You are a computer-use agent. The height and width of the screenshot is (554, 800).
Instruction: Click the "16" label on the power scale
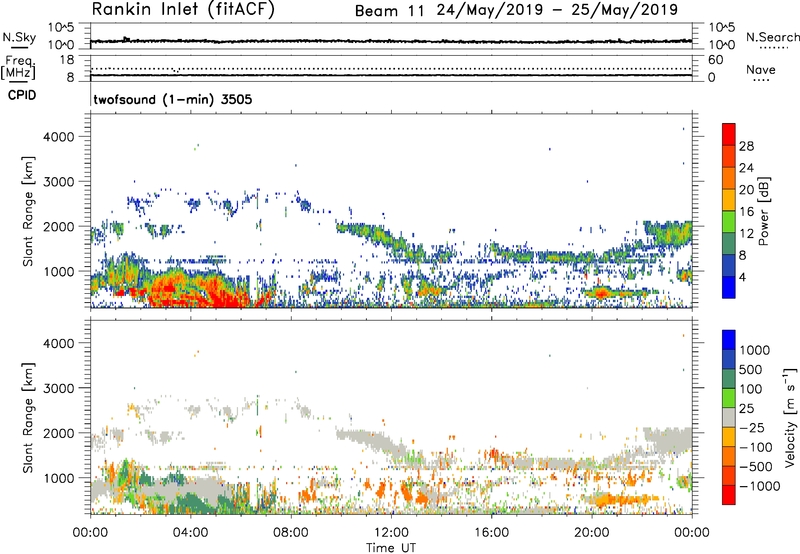[746, 212]
